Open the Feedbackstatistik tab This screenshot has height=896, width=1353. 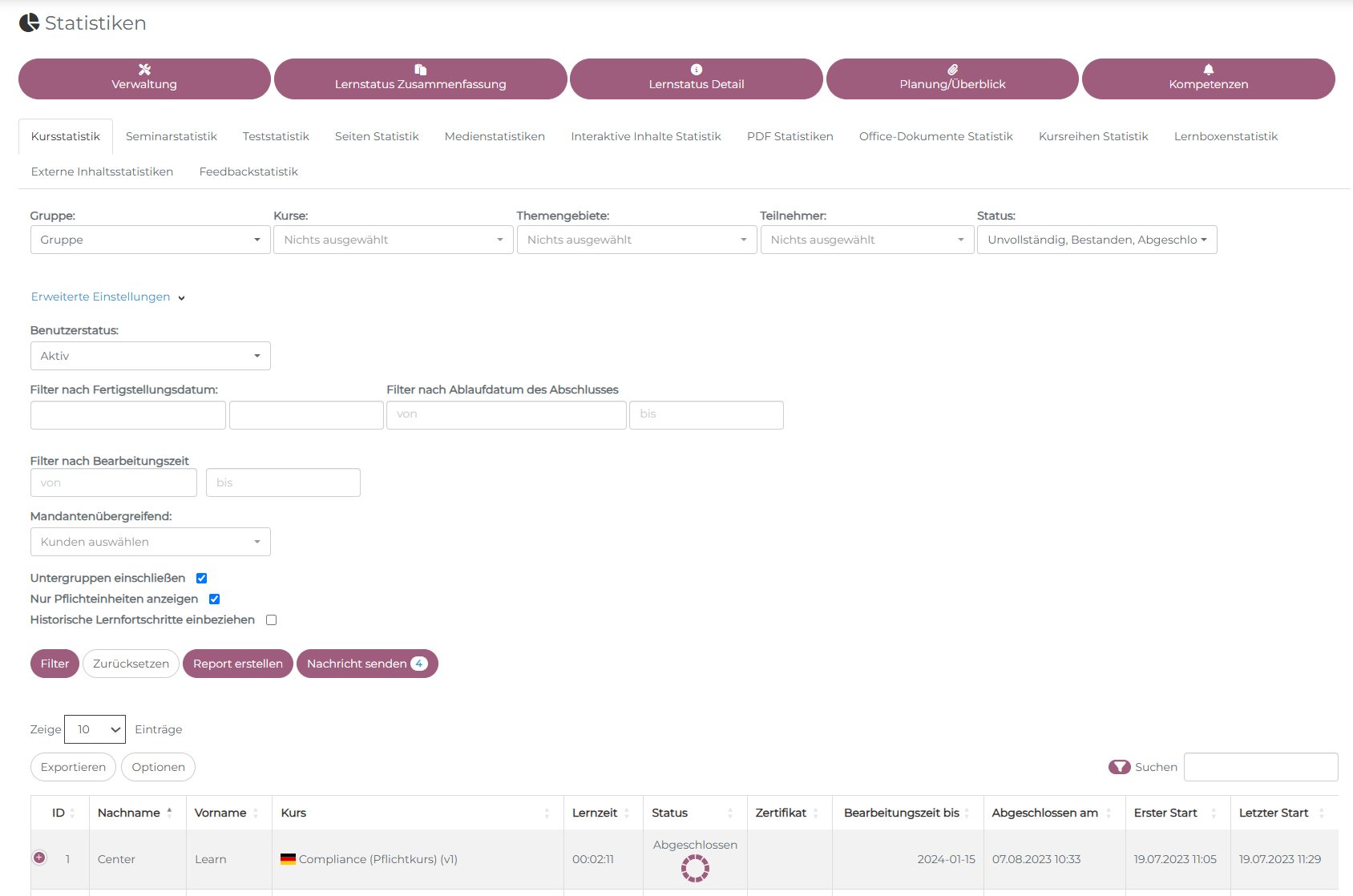click(x=248, y=172)
